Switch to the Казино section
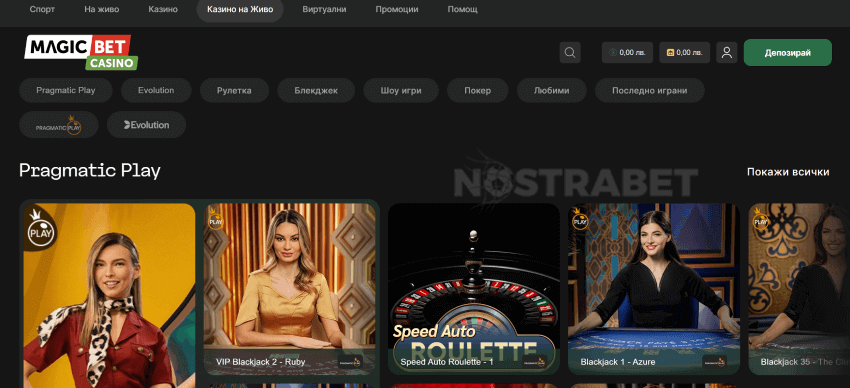 tap(163, 10)
